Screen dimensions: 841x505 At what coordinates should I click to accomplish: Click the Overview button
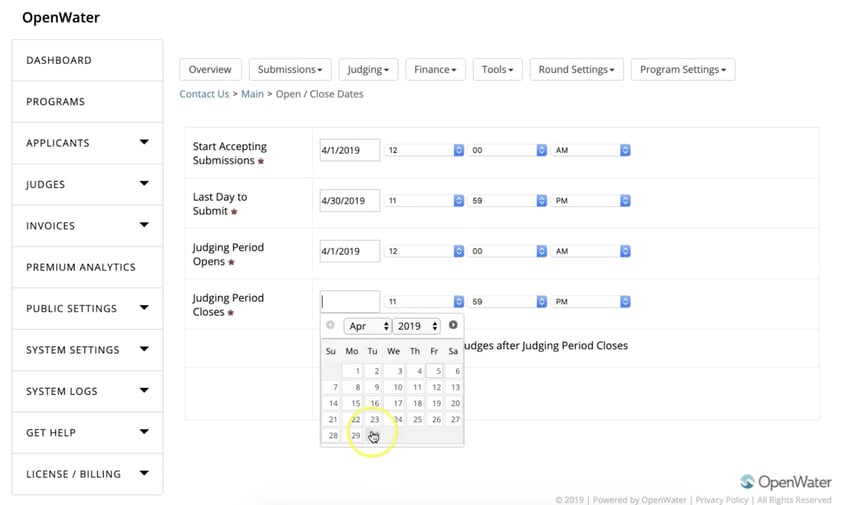[210, 70]
